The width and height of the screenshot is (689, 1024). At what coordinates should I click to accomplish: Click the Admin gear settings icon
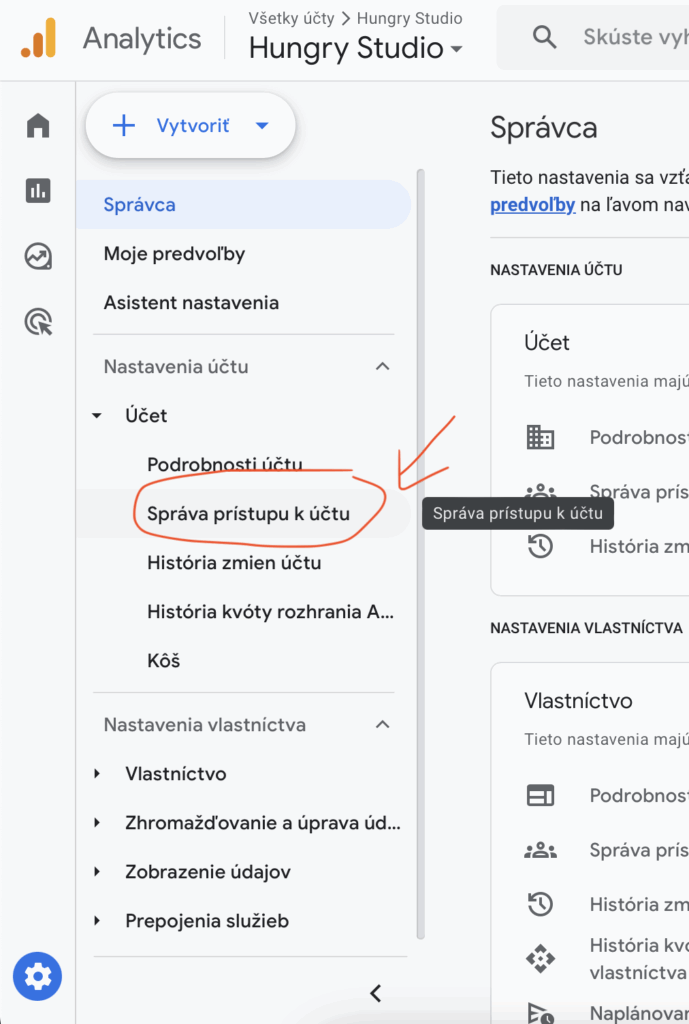click(x=38, y=975)
